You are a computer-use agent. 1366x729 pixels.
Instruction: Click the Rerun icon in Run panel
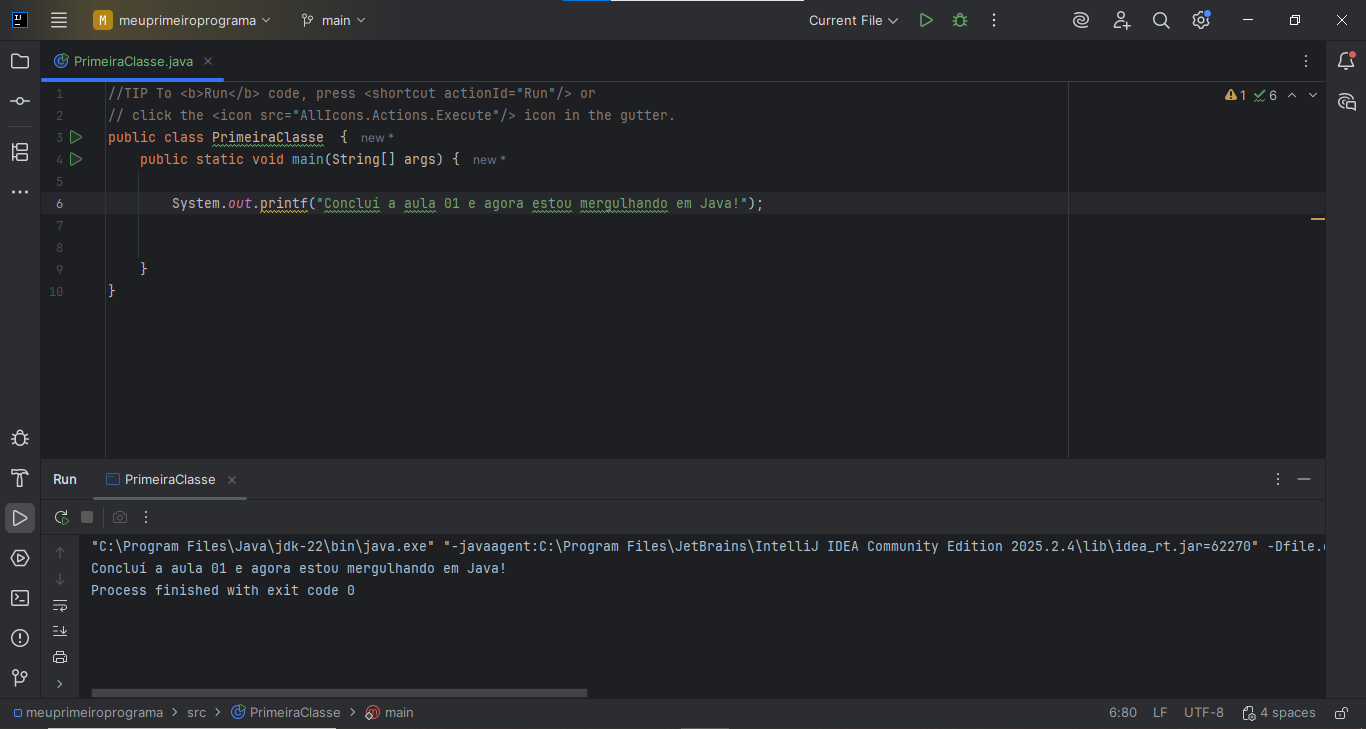pos(62,517)
